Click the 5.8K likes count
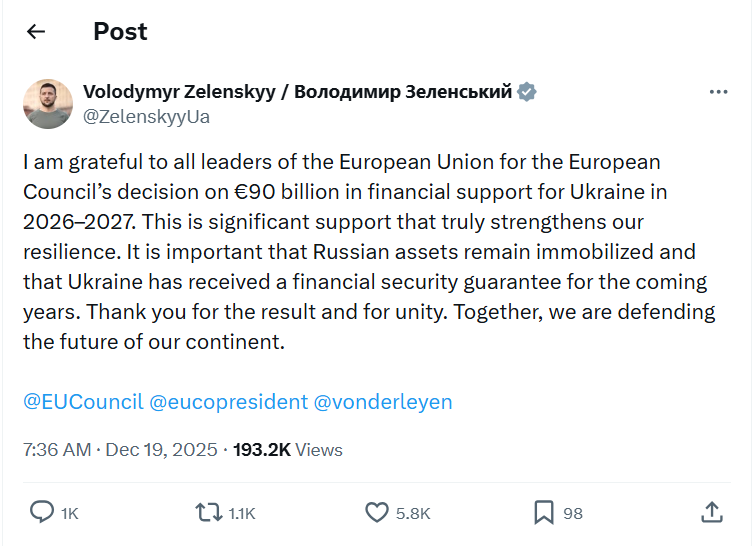The image size is (752, 546). pyautogui.click(x=413, y=513)
